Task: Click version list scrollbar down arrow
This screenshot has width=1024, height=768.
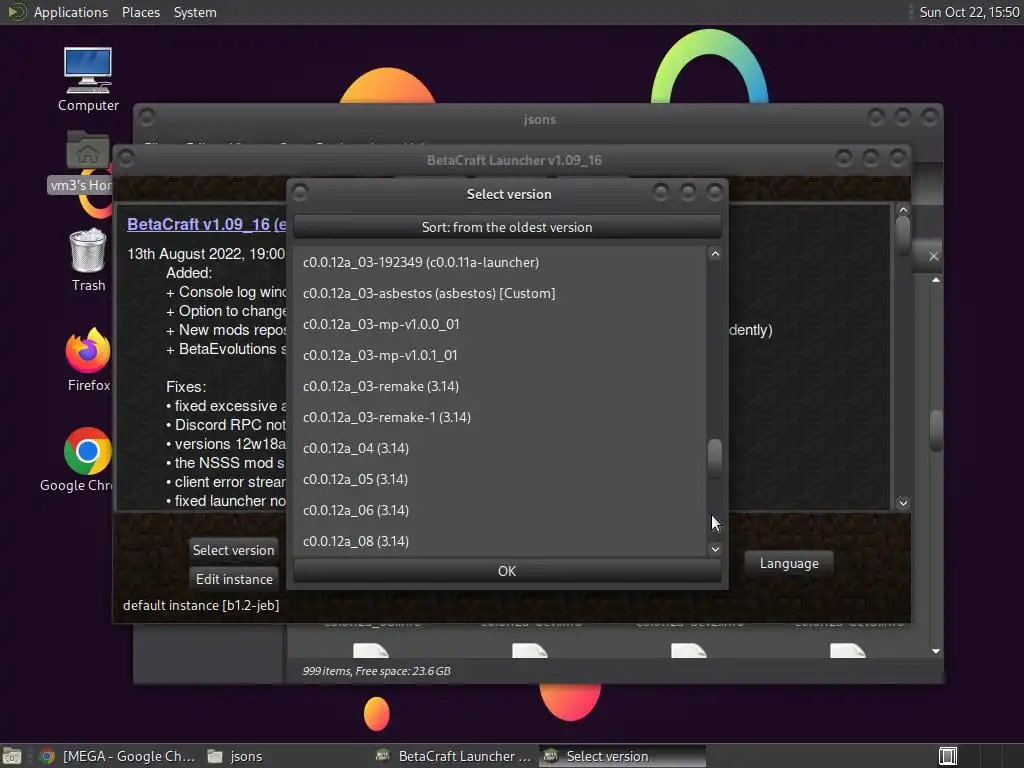Action: click(x=715, y=549)
